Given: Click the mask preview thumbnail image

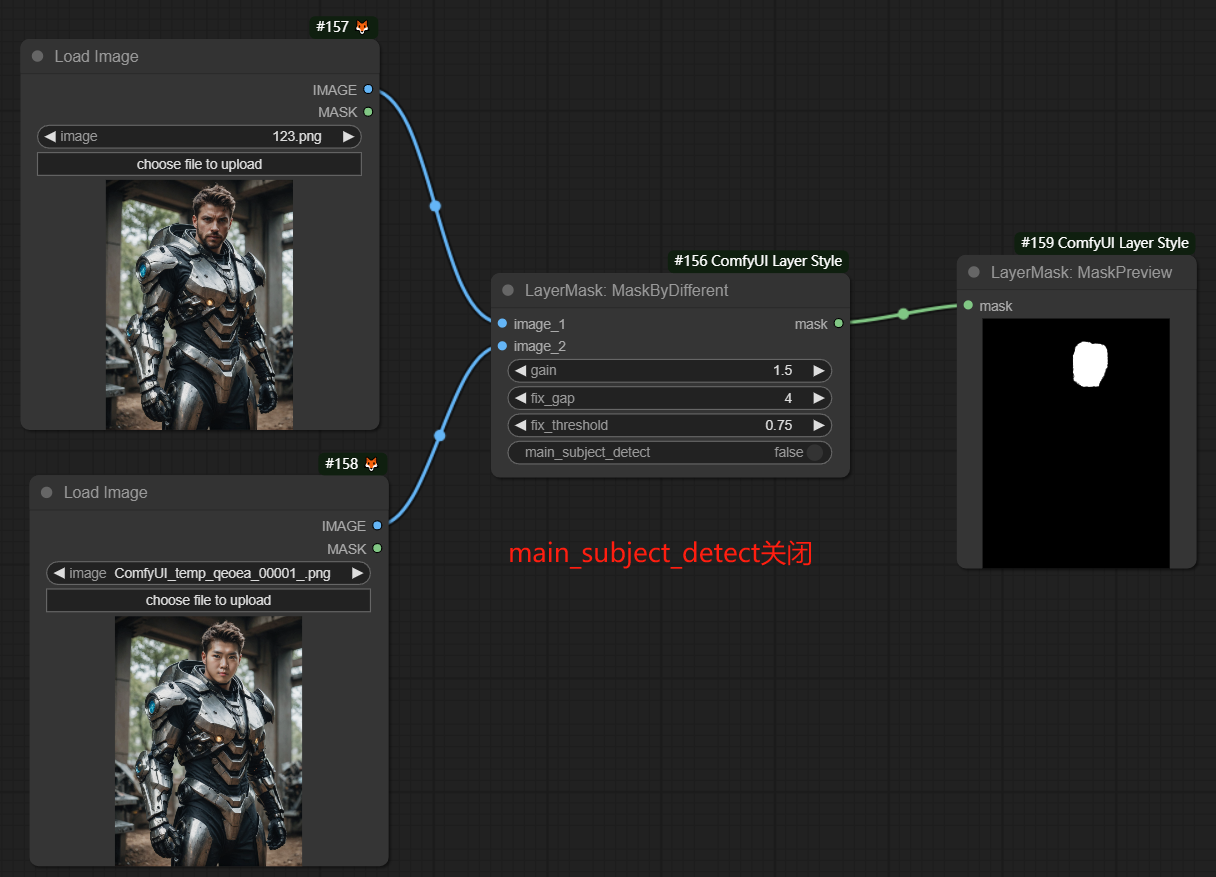Looking at the screenshot, I should click(x=1075, y=443).
